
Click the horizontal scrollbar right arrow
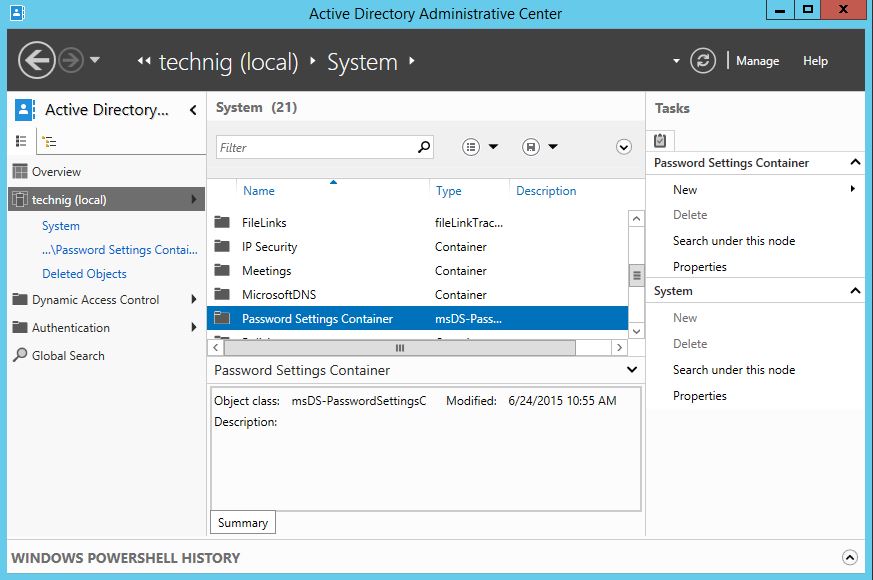point(619,348)
